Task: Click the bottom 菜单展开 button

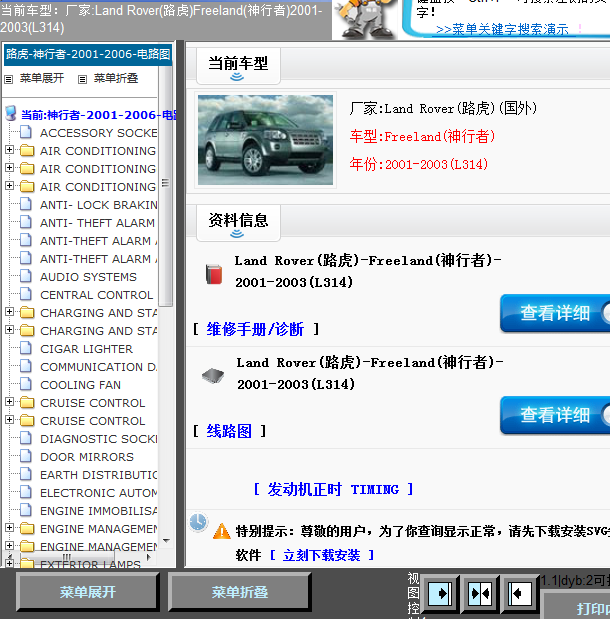Action: (88, 592)
